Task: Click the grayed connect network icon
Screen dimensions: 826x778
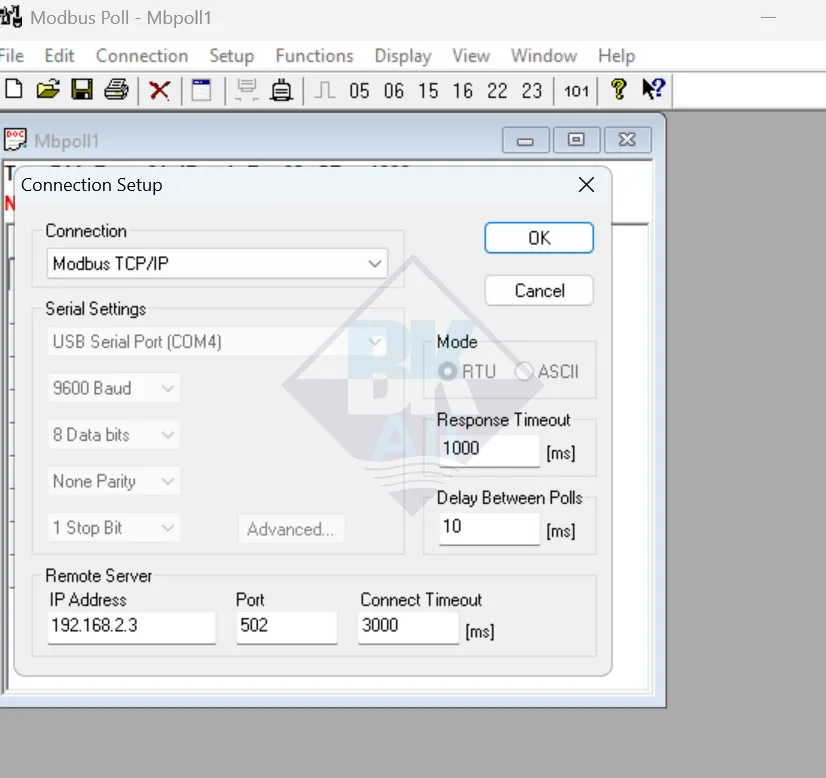Action: pos(246,90)
